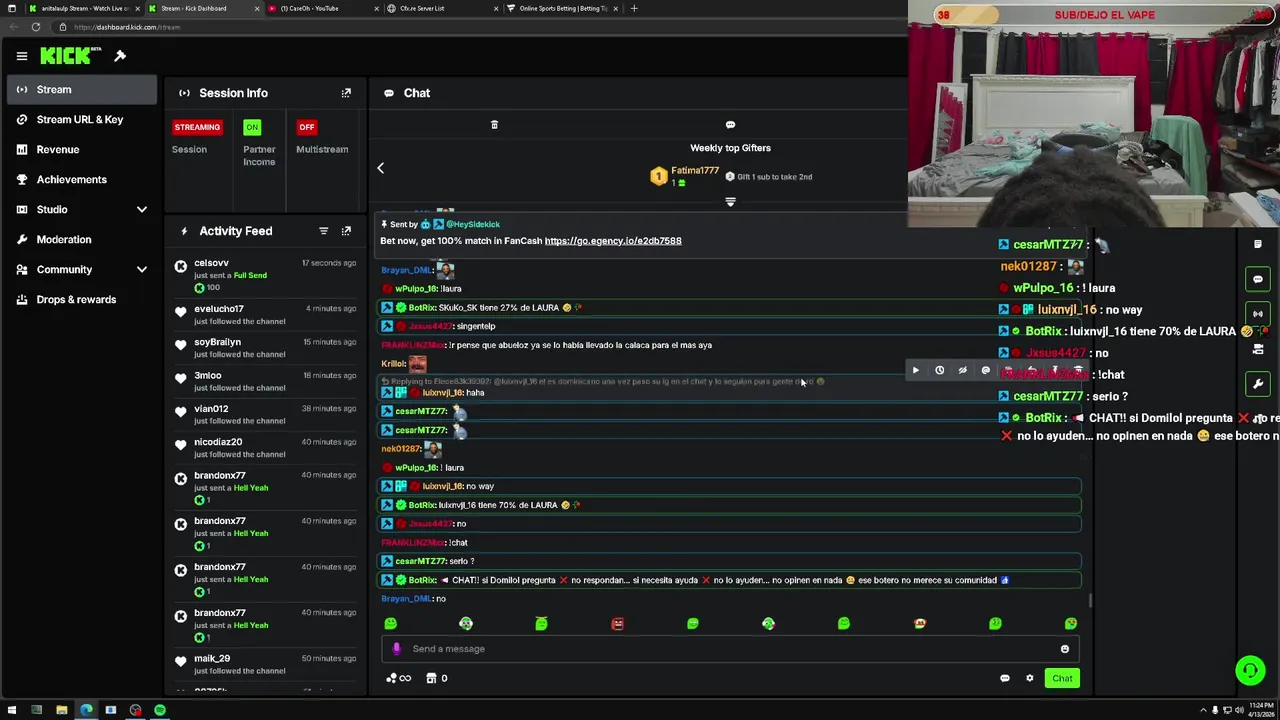Focus the Send a message field
The image size is (1280, 720).
[x=730, y=649]
